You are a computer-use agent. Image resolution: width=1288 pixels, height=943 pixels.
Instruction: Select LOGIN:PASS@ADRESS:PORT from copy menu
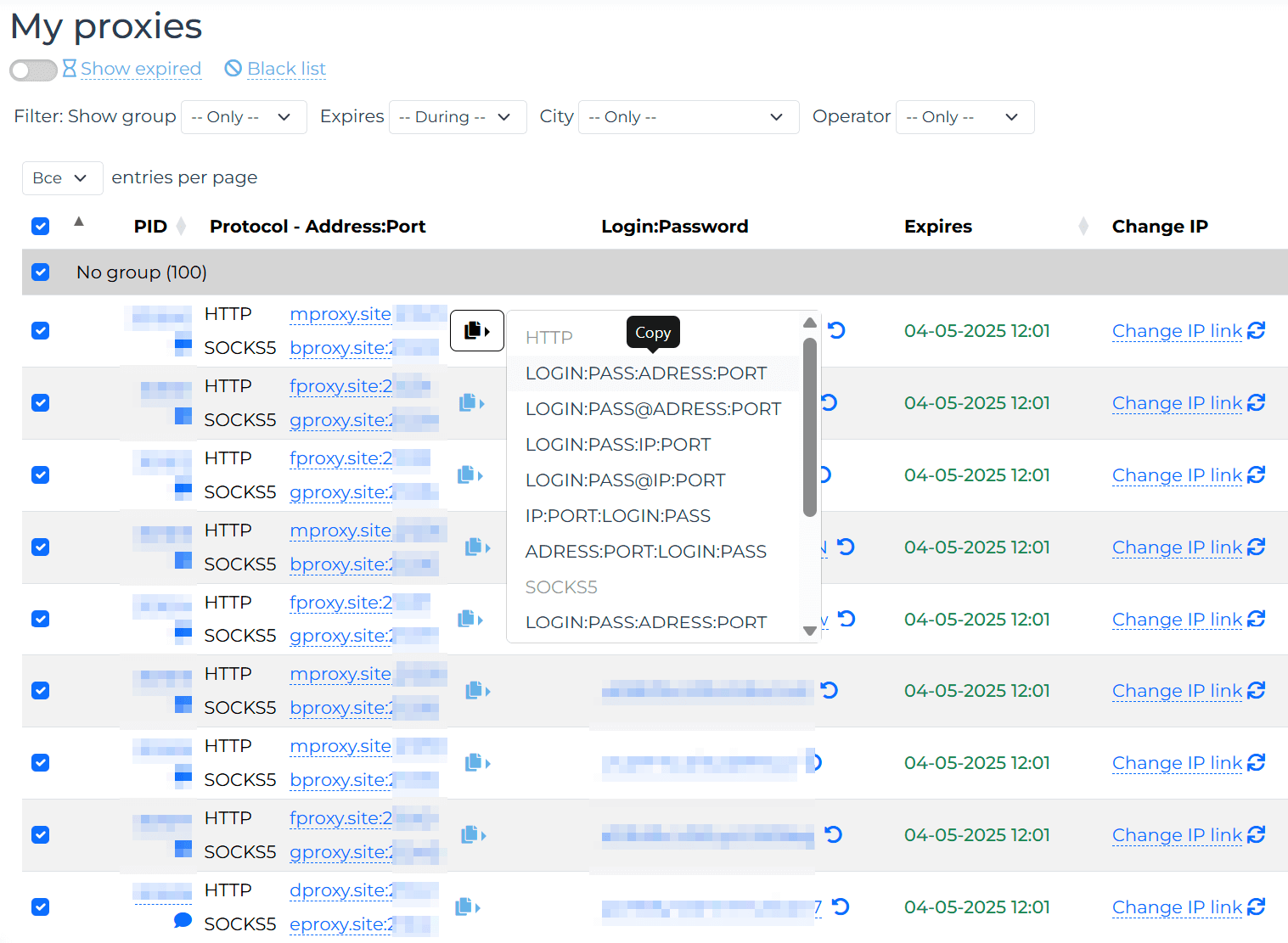(653, 409)
